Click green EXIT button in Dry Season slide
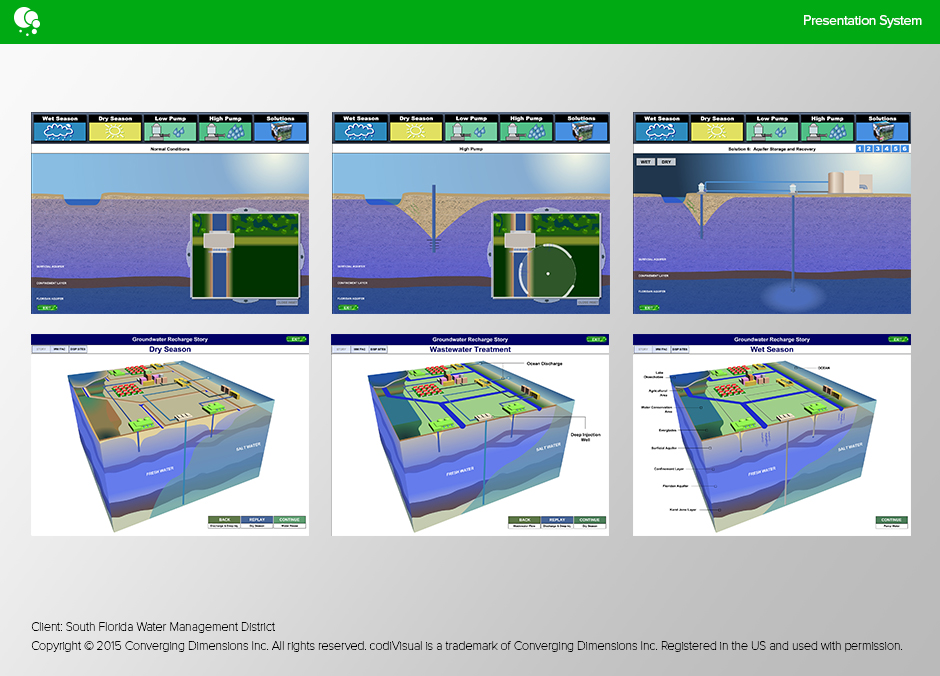This screenshot has height=676, width=940. click(294, 339)
